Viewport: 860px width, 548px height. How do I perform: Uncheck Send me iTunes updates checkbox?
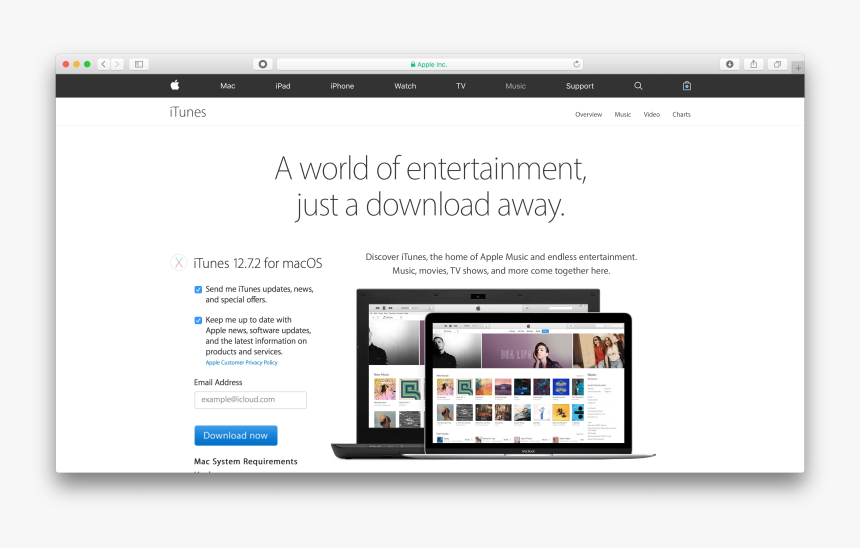(198, 290)
